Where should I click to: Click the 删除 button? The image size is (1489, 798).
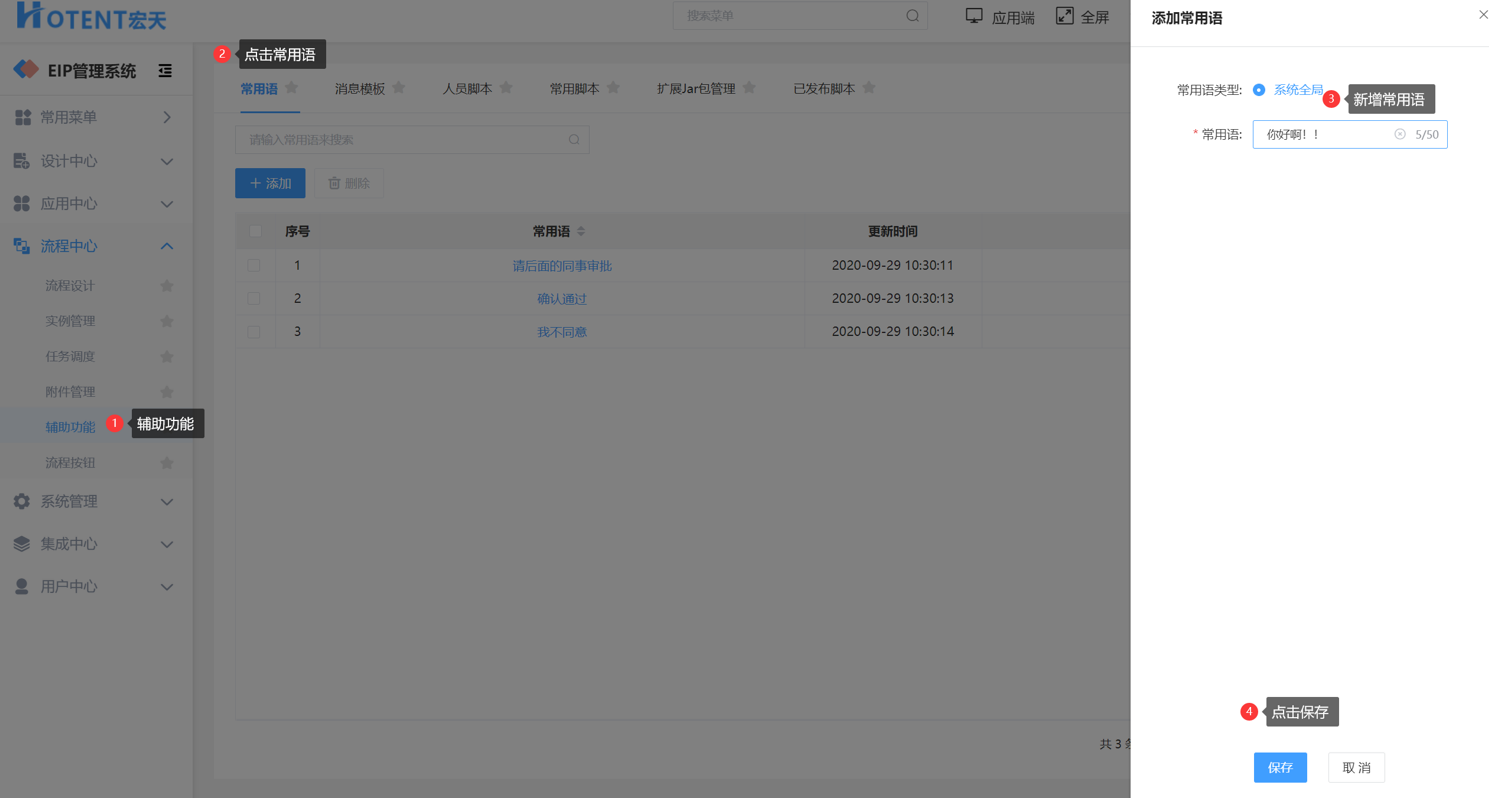[x=349, y=183]
